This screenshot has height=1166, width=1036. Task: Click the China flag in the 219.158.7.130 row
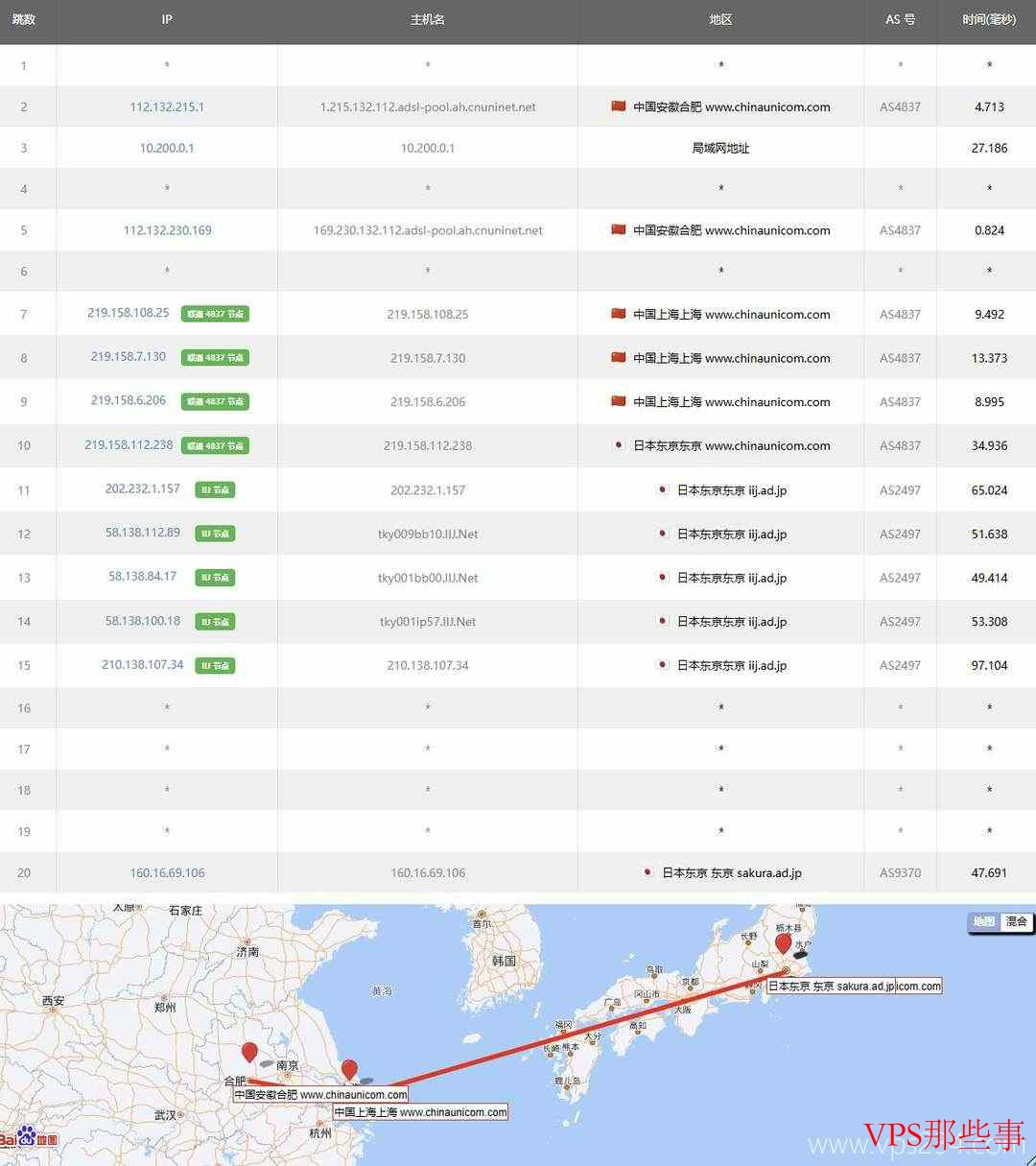click(x=619, y=358)
